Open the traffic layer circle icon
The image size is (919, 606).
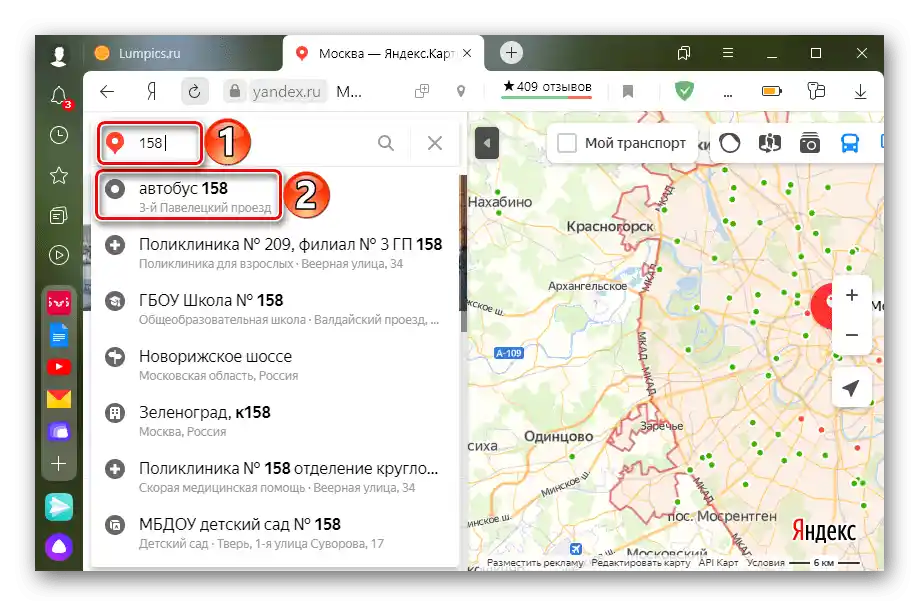(x=730, y=142)
